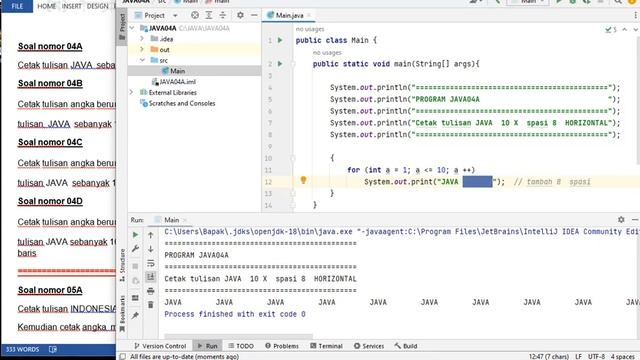Clear console output with trash icon

tap(151, 304)
